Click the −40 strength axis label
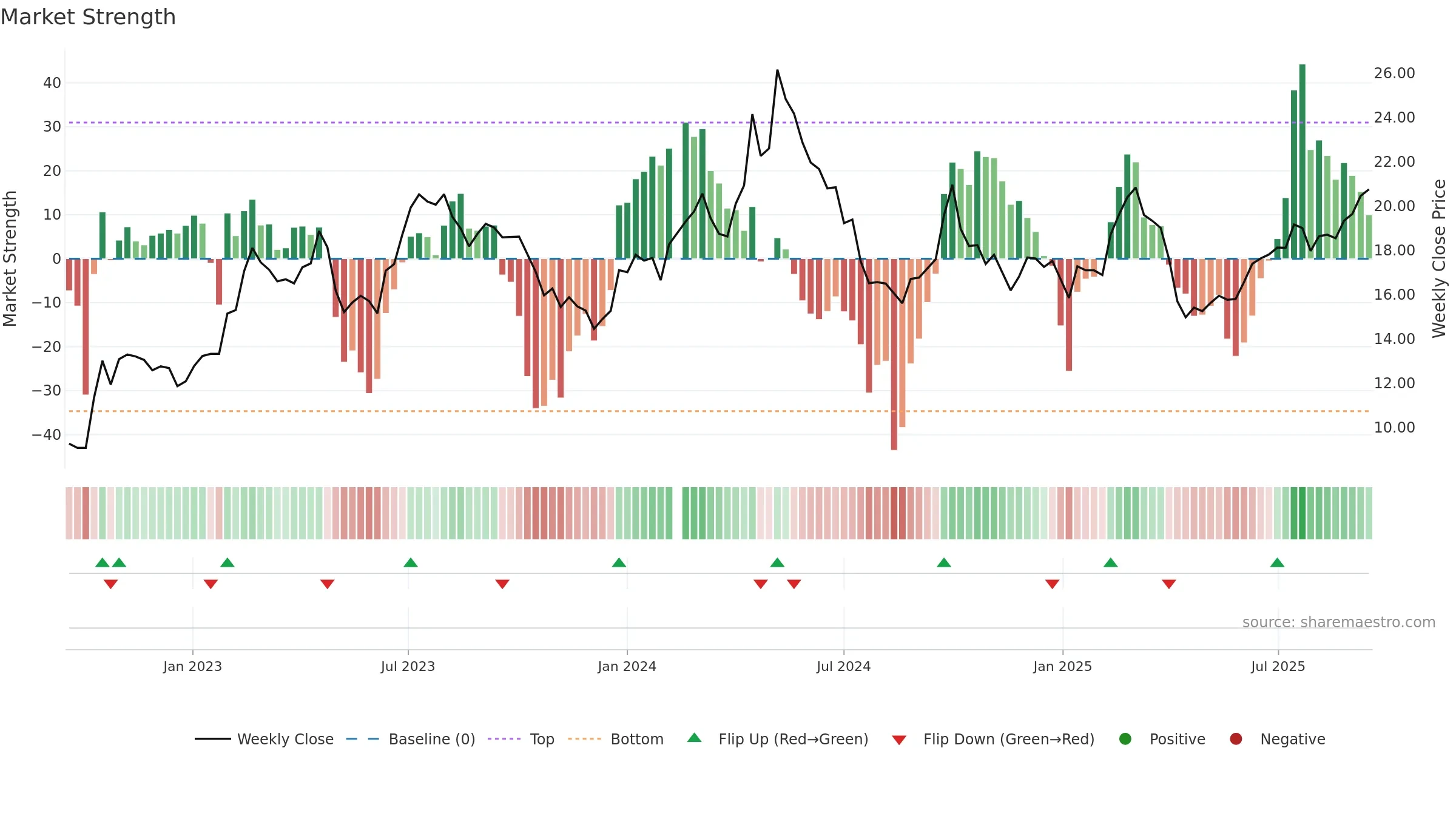This screenshot has height=819, width=1456. coord(47,435)
